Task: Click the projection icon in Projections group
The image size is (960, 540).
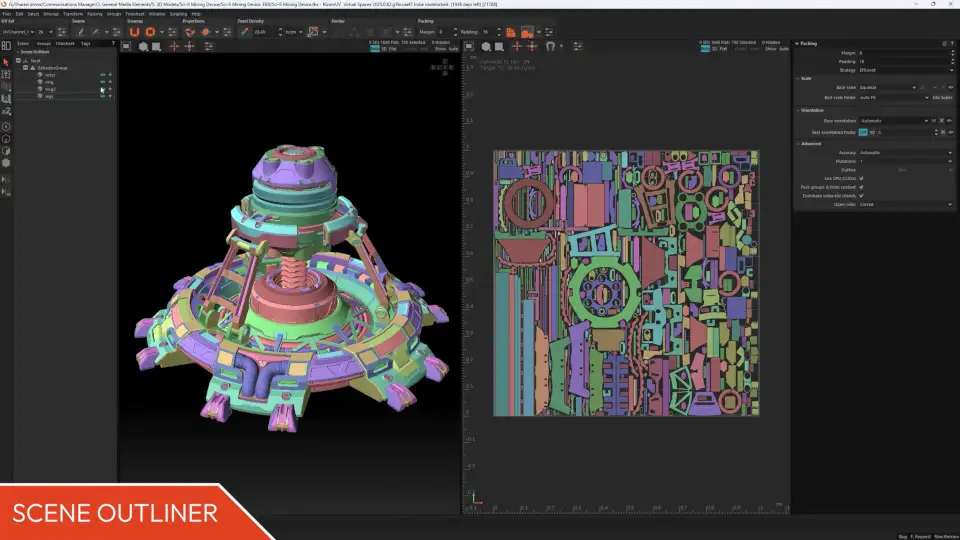Action: (189, 32)
